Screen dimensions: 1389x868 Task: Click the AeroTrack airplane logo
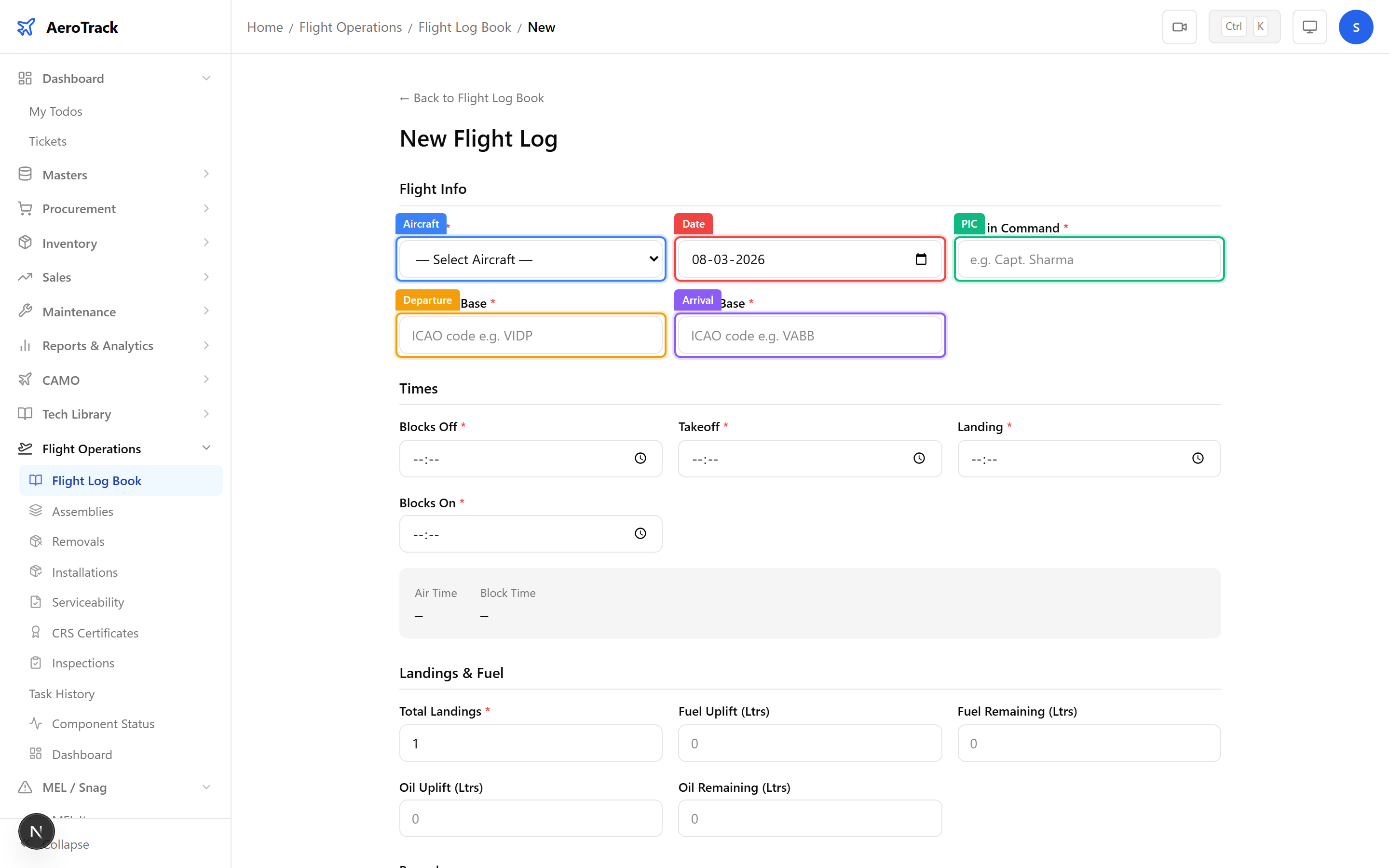(26, 27)
